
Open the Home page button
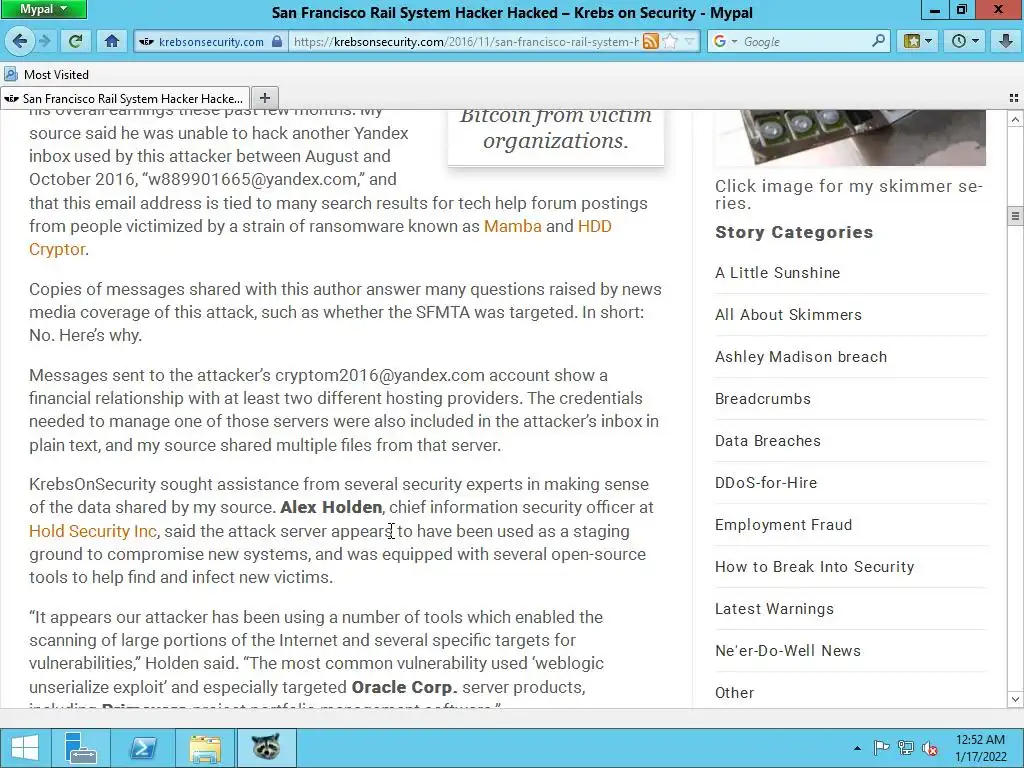point(112,41)
